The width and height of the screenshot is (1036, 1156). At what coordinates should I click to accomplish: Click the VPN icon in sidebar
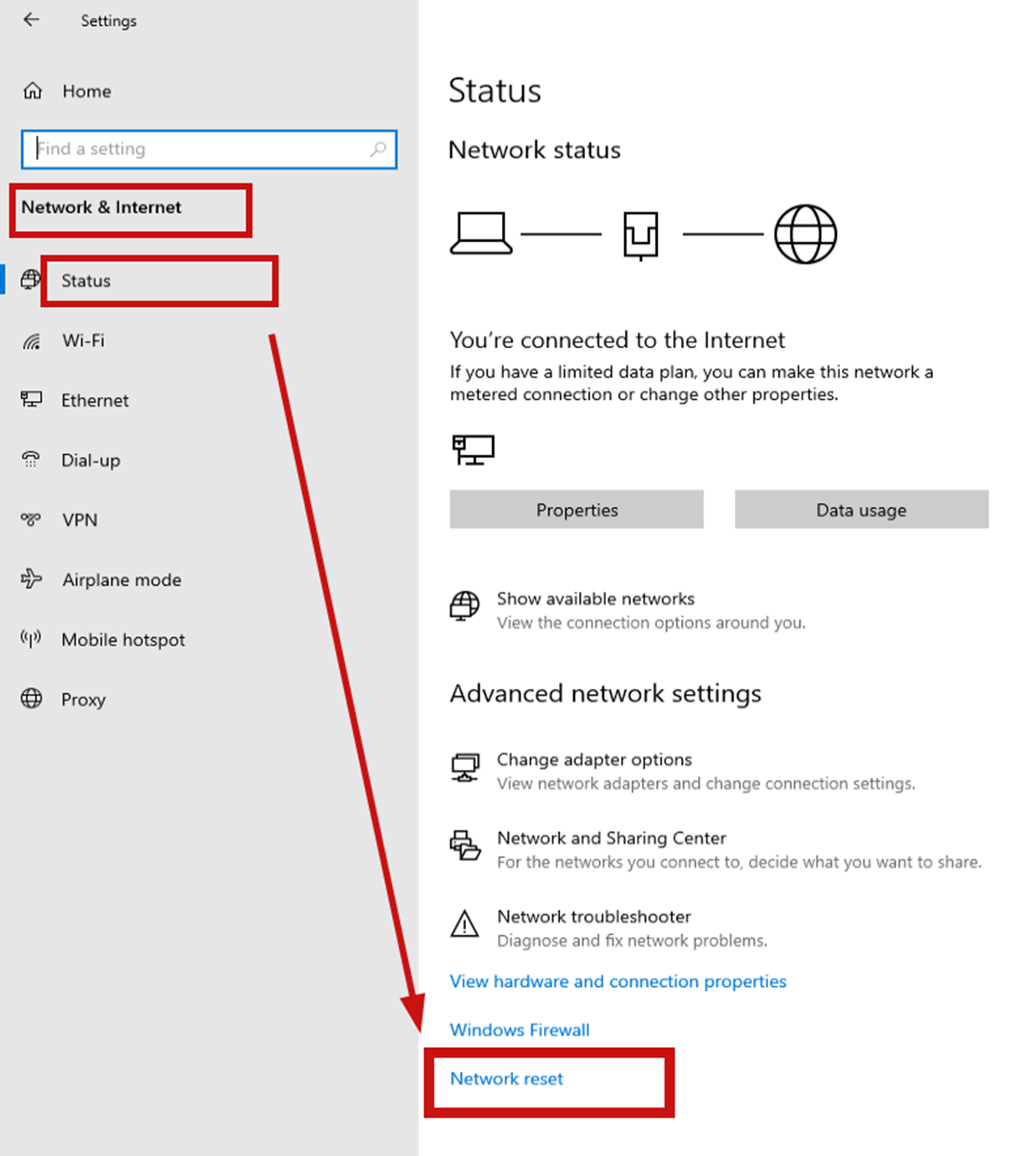pyautogui.click(x=31, y=519)
